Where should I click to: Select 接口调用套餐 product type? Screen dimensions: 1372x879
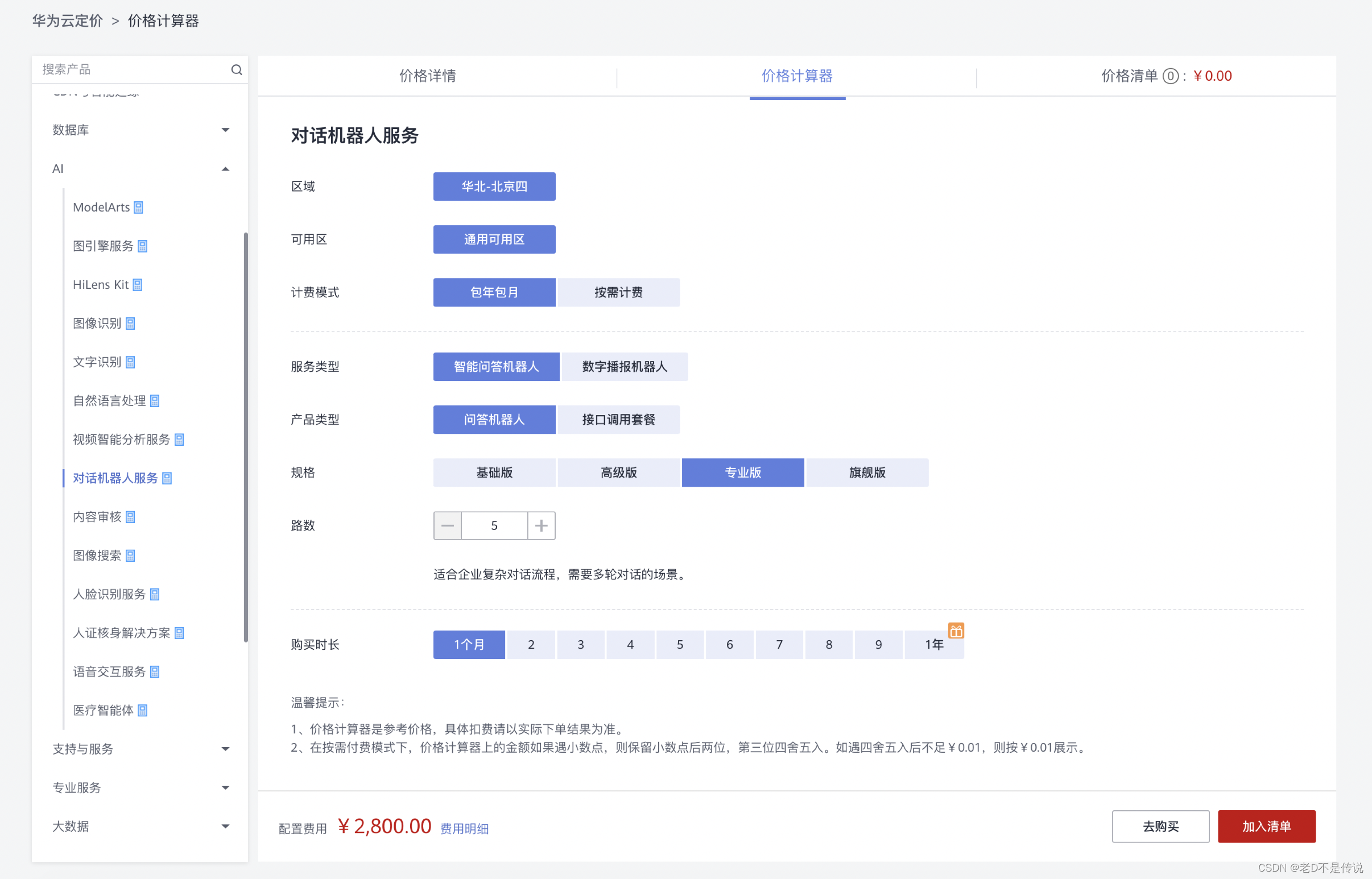(619, 420)
